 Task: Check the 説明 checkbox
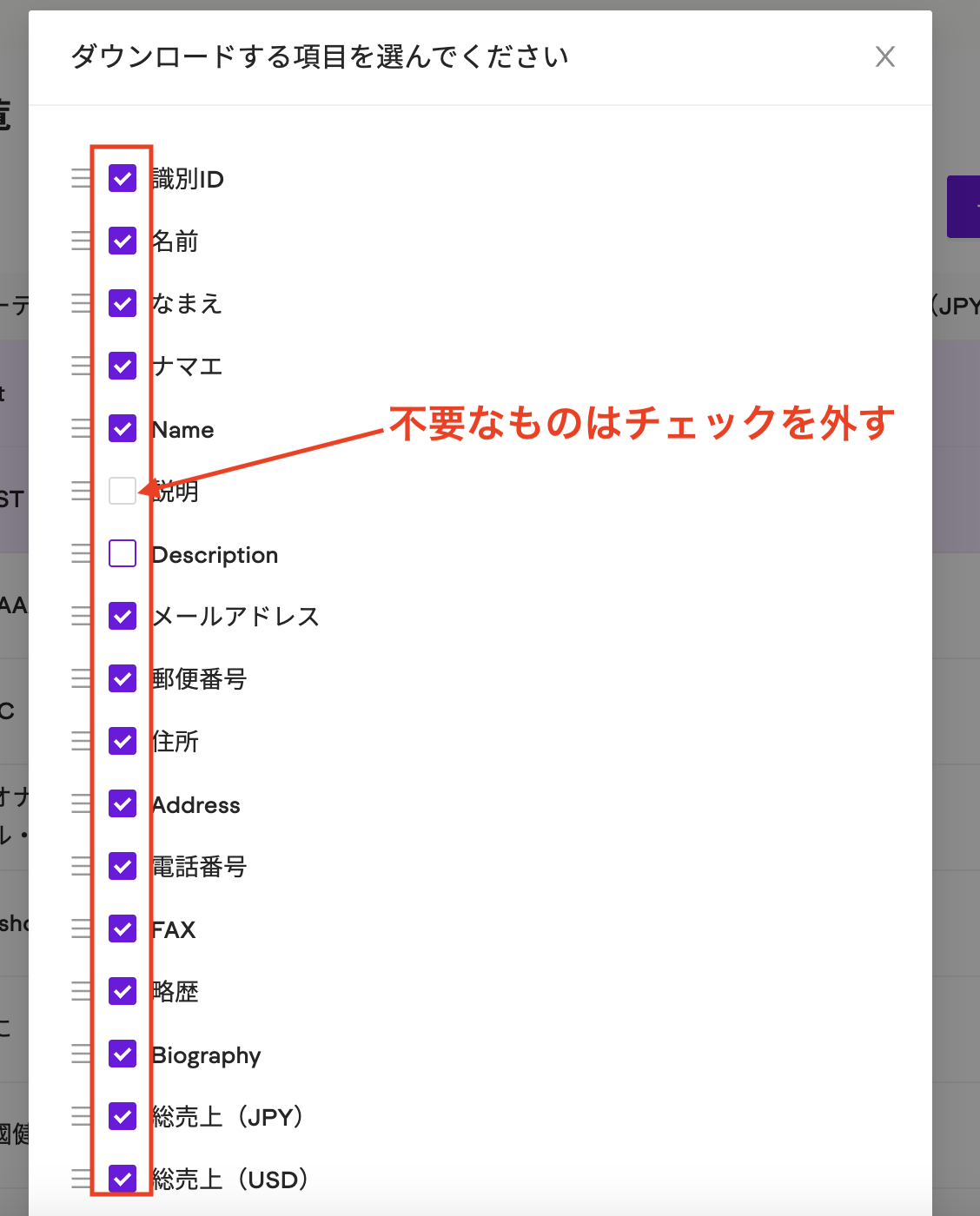pyautogui.click(x=122, y=491)
